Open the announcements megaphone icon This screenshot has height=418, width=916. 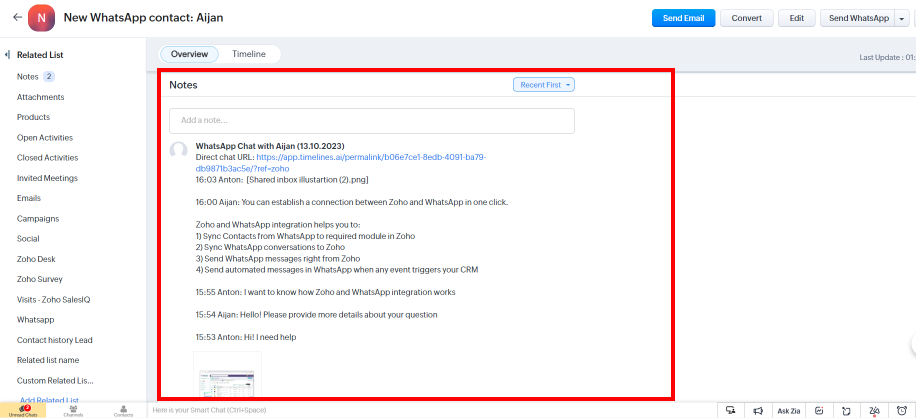click(x=758, y=410)
